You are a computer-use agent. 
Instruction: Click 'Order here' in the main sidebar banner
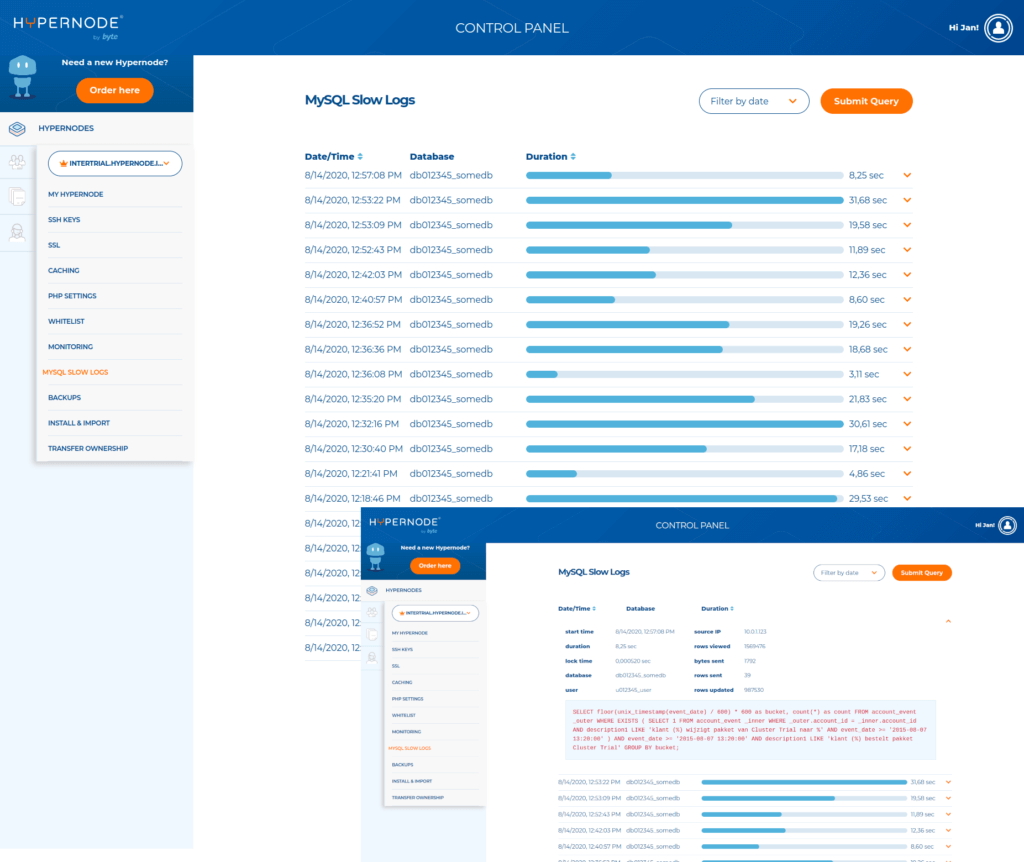(x=115, y=90)
